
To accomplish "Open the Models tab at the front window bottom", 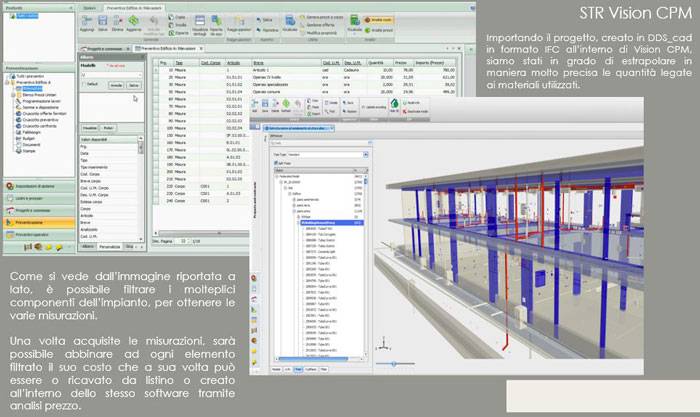I will point(276,369).
